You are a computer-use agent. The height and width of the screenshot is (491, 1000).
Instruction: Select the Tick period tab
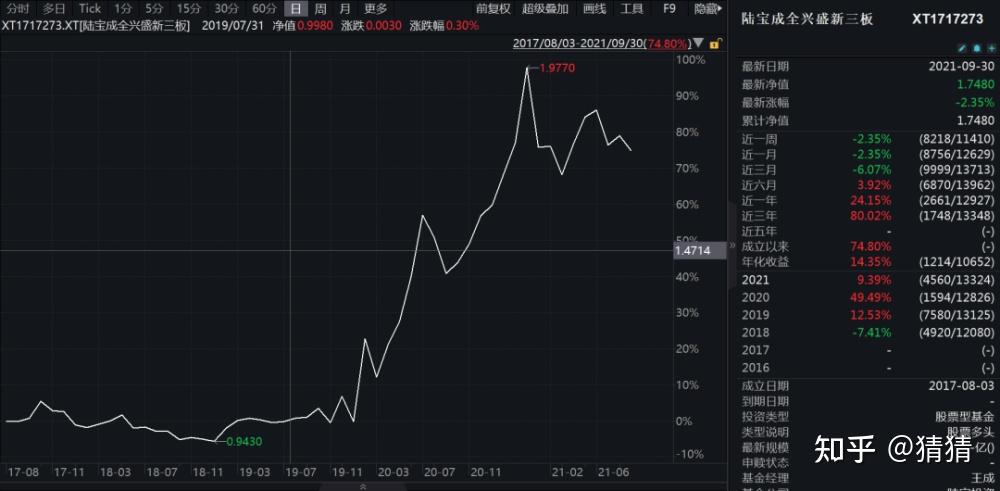90,9
